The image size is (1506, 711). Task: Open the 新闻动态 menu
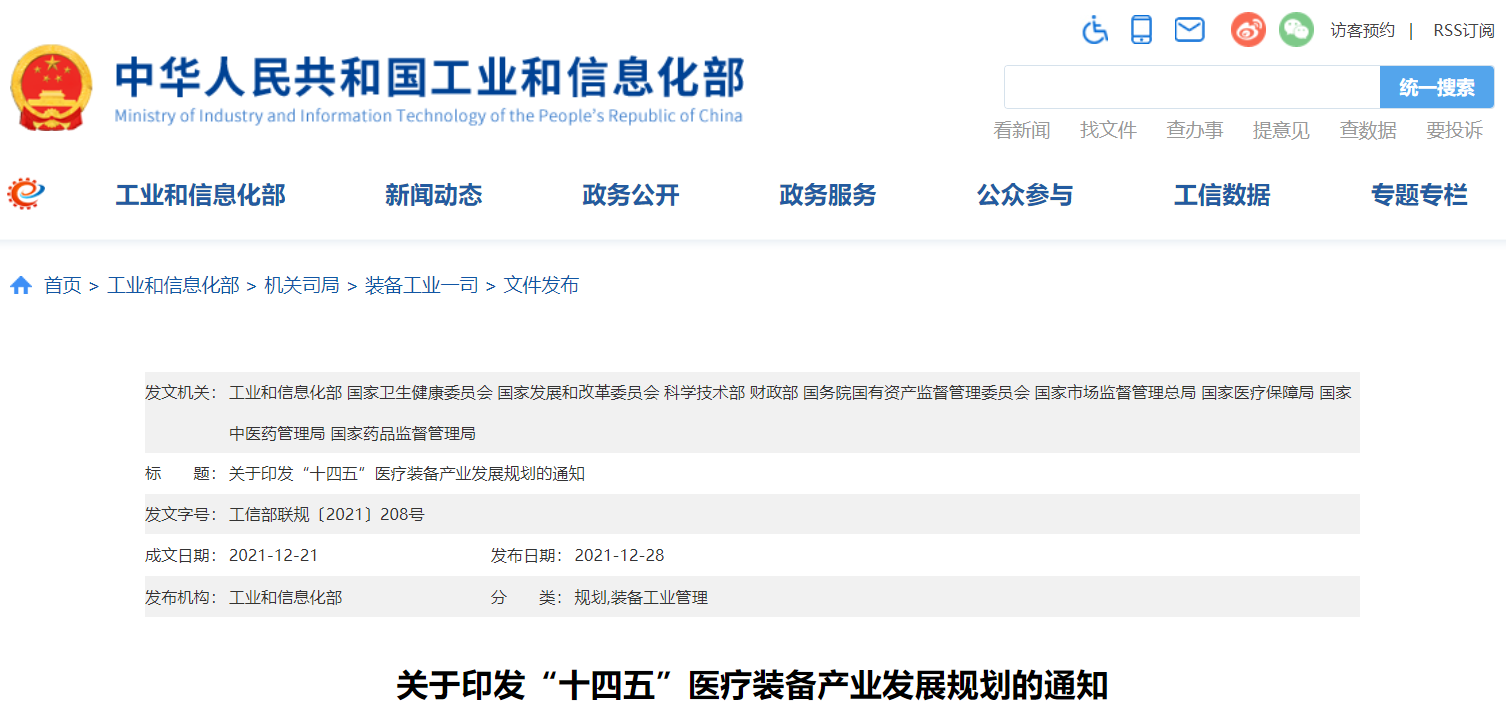[433, 195]
